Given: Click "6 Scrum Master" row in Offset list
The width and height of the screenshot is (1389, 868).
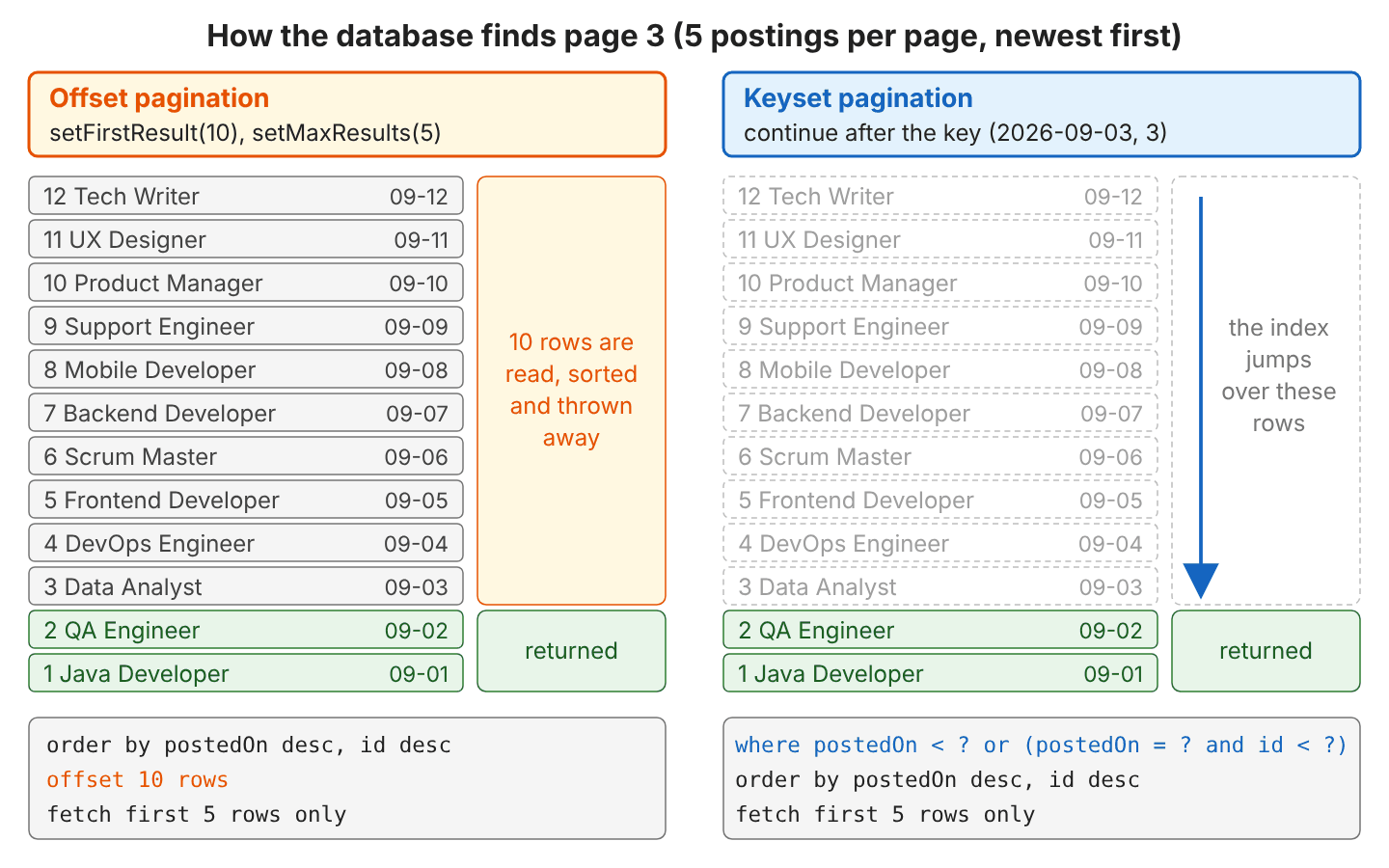Looking at the screenshot, I should pyautogui.click(x=246, y=456).
